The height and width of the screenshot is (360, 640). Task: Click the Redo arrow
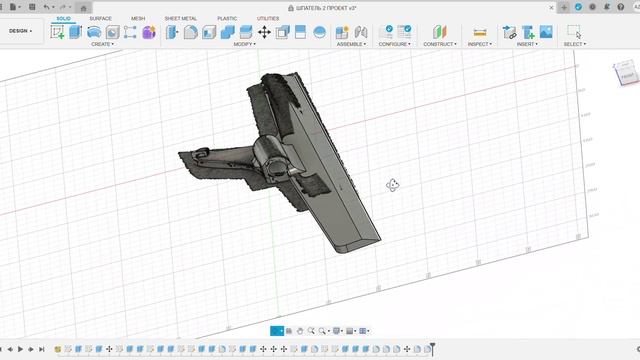click(x=64, y=7)
